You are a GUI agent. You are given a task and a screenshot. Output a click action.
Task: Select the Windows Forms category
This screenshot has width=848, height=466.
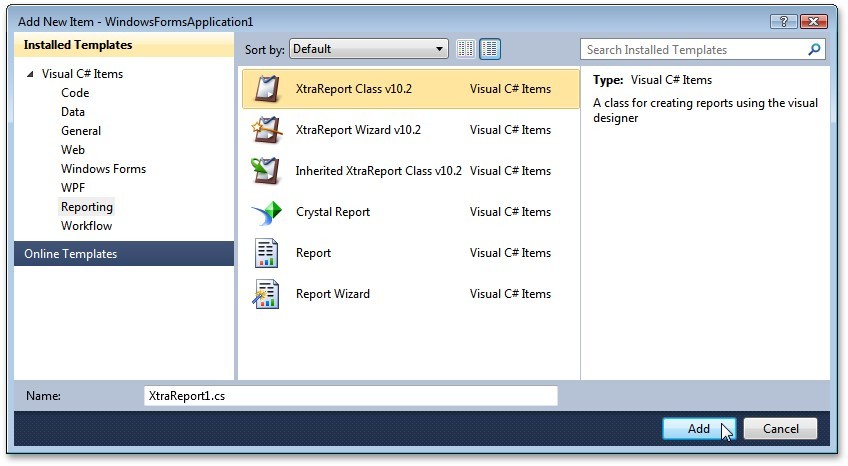point(103,169)
